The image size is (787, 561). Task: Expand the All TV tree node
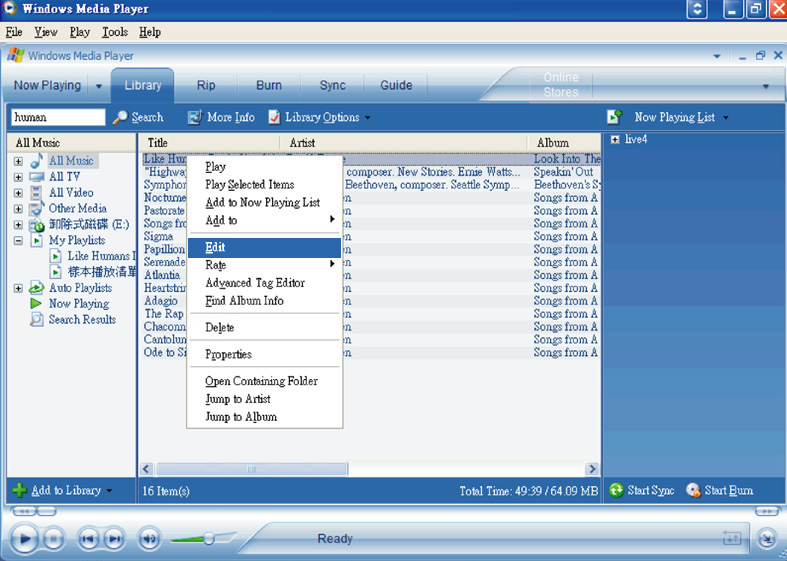coord(18,177)
